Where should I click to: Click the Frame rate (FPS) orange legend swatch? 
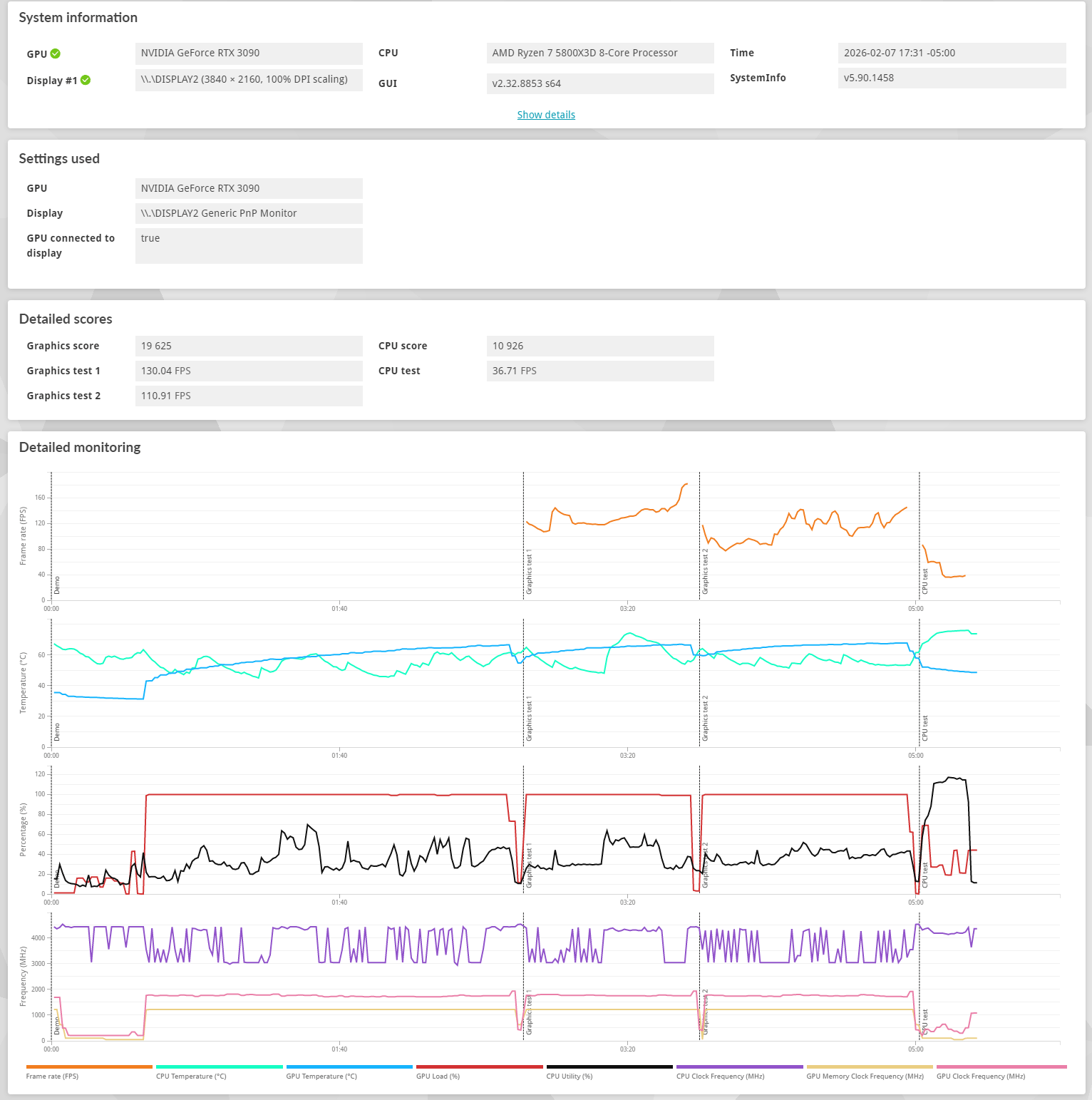point(89,1066)
